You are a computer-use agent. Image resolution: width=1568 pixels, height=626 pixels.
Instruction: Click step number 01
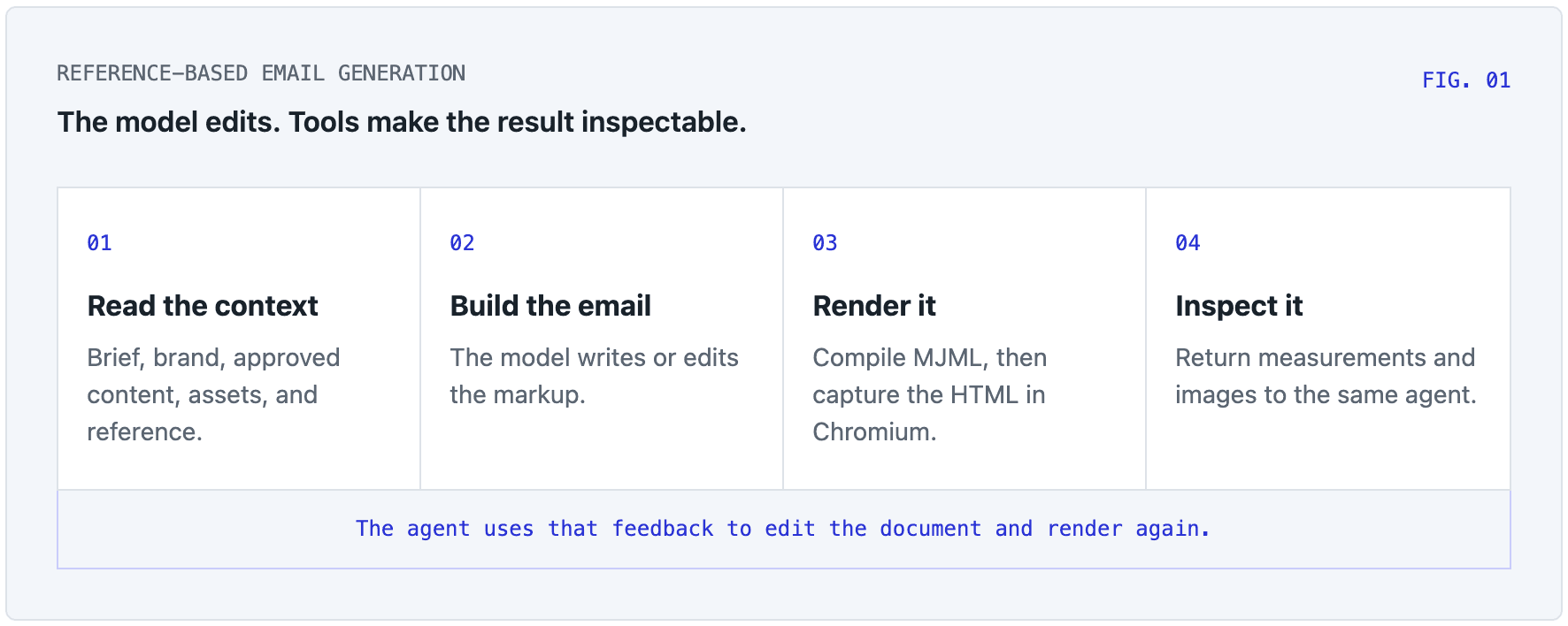[x=99, y=243]
